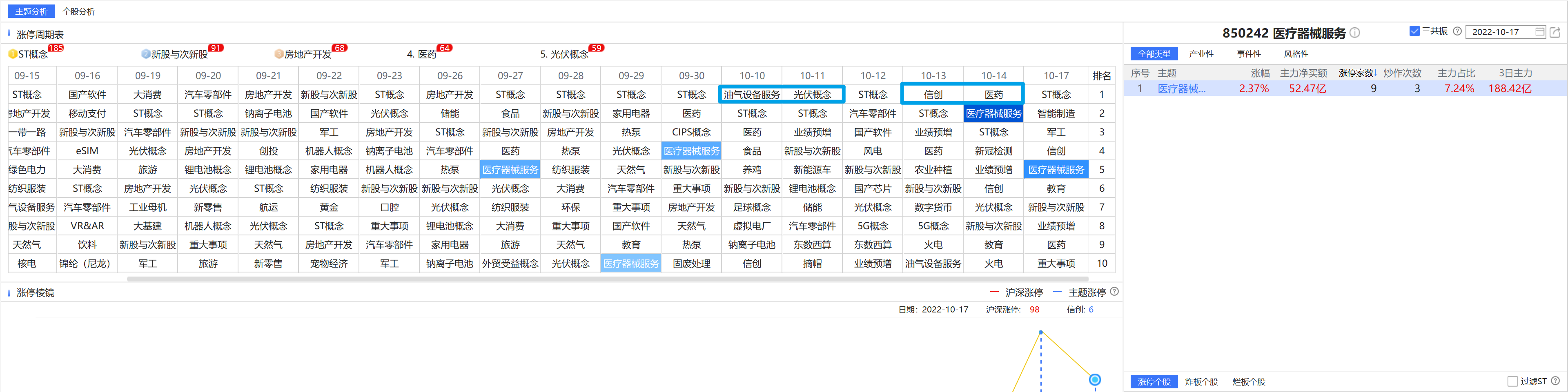
Task: Select 医疗器械服务 cell in the 09-27 column
Action: point(510,170)
